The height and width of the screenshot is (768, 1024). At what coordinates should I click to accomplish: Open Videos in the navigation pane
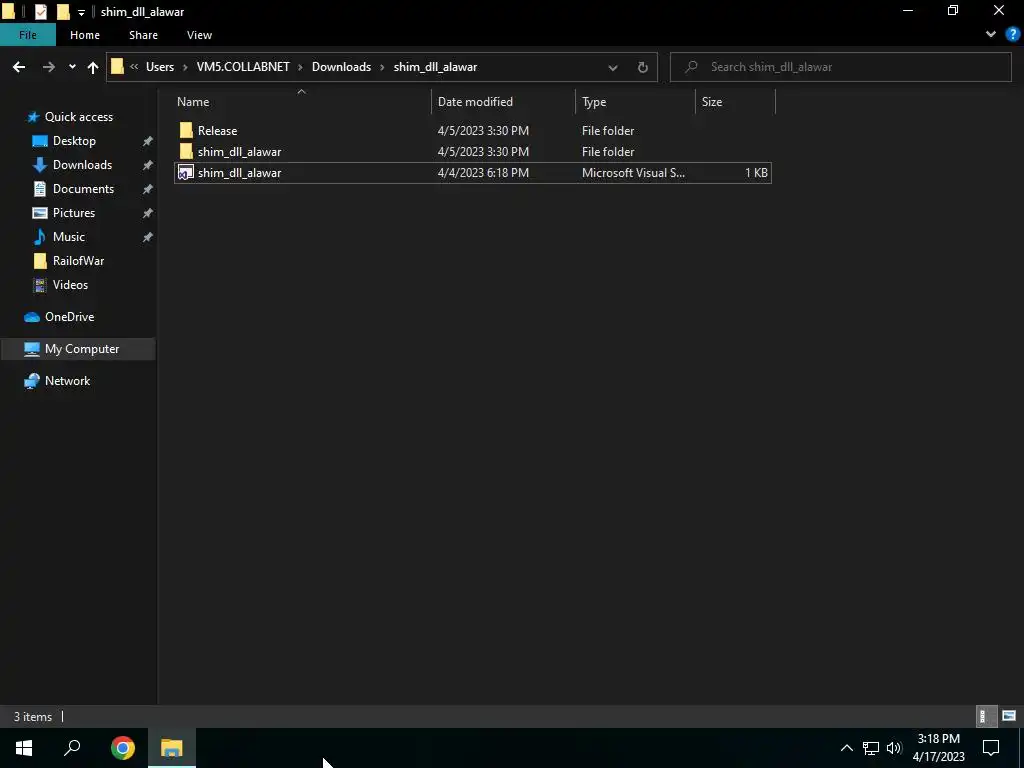coord(70,285)
